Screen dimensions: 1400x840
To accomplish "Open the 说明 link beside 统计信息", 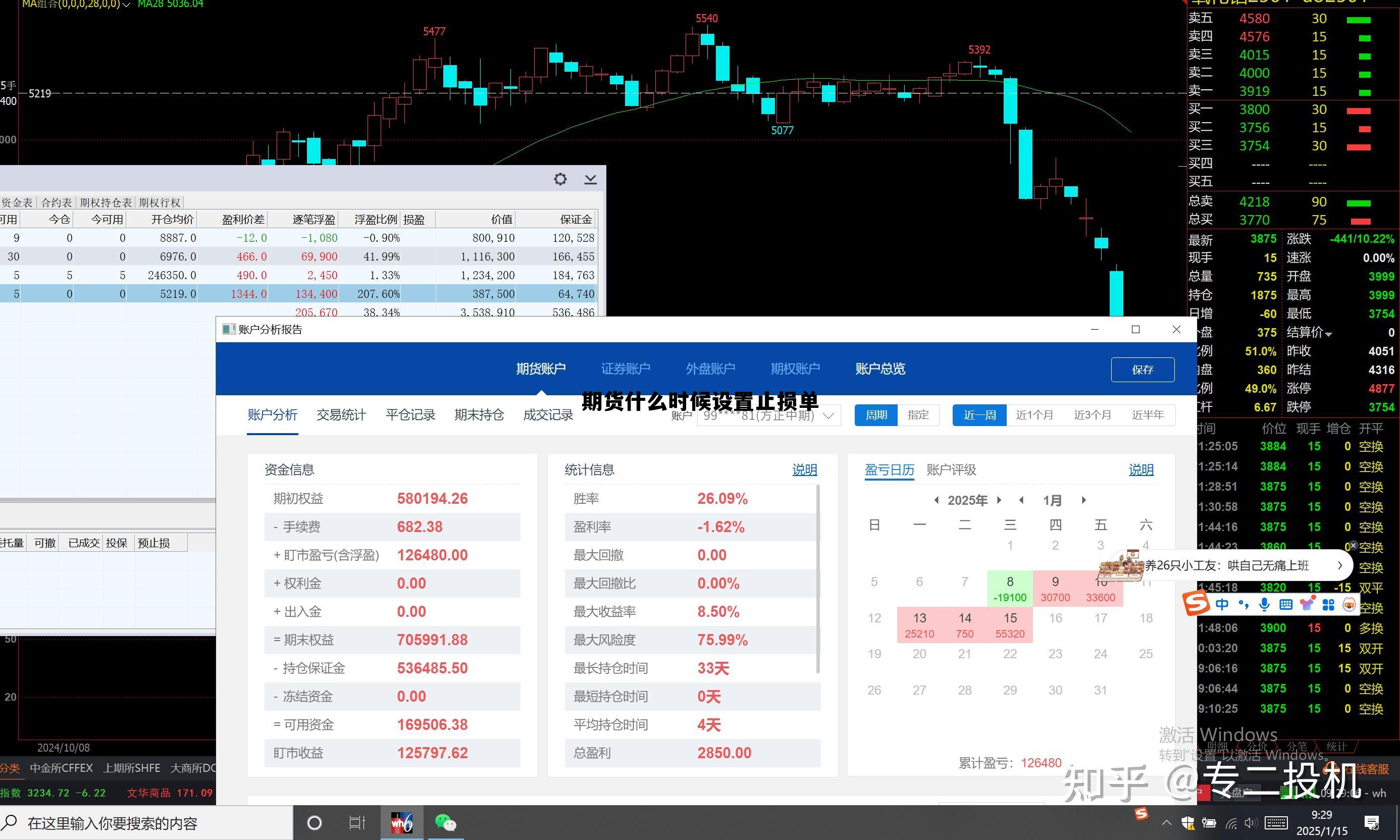I will pos(804,469).
